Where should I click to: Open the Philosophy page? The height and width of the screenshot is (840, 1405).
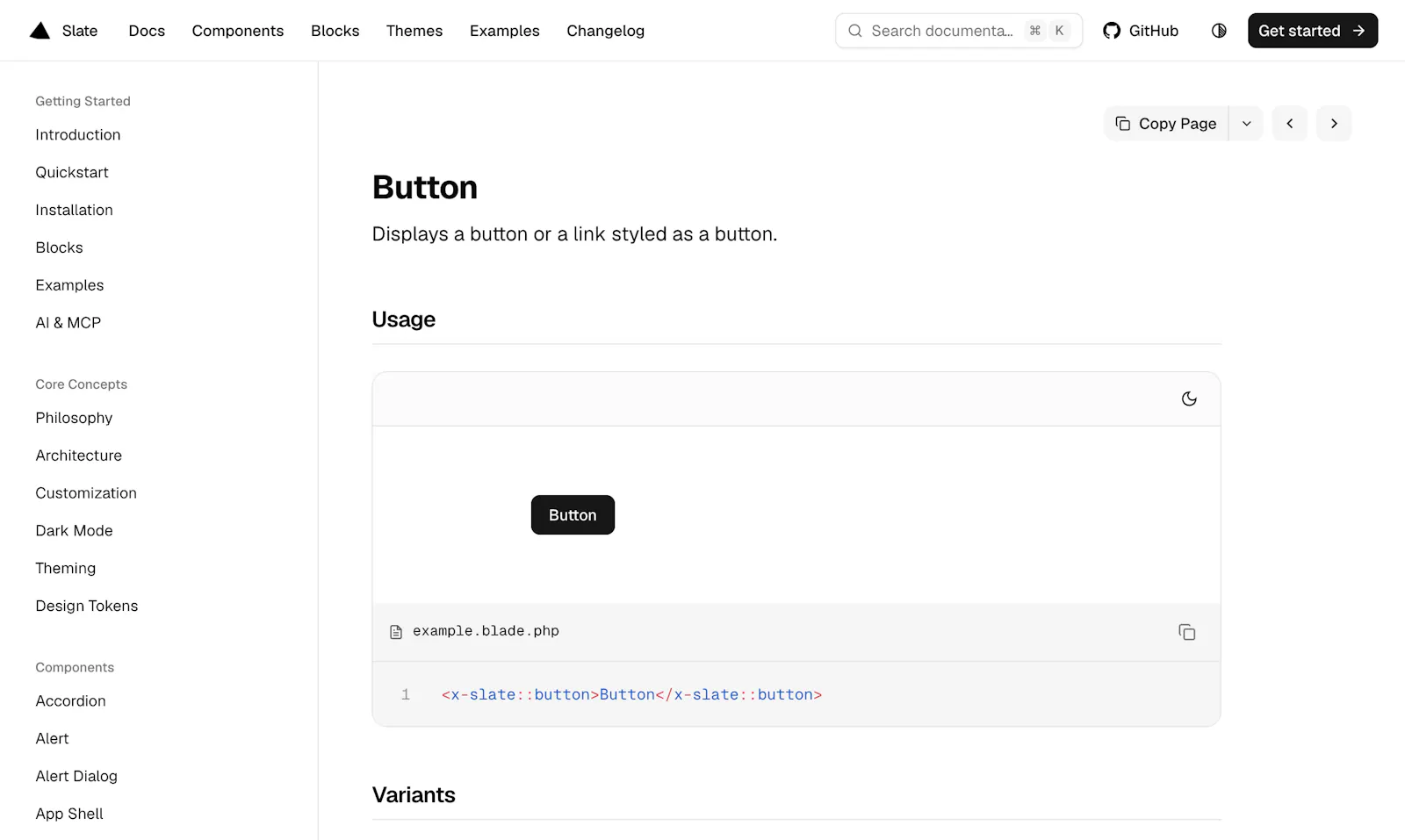[74, 419]
